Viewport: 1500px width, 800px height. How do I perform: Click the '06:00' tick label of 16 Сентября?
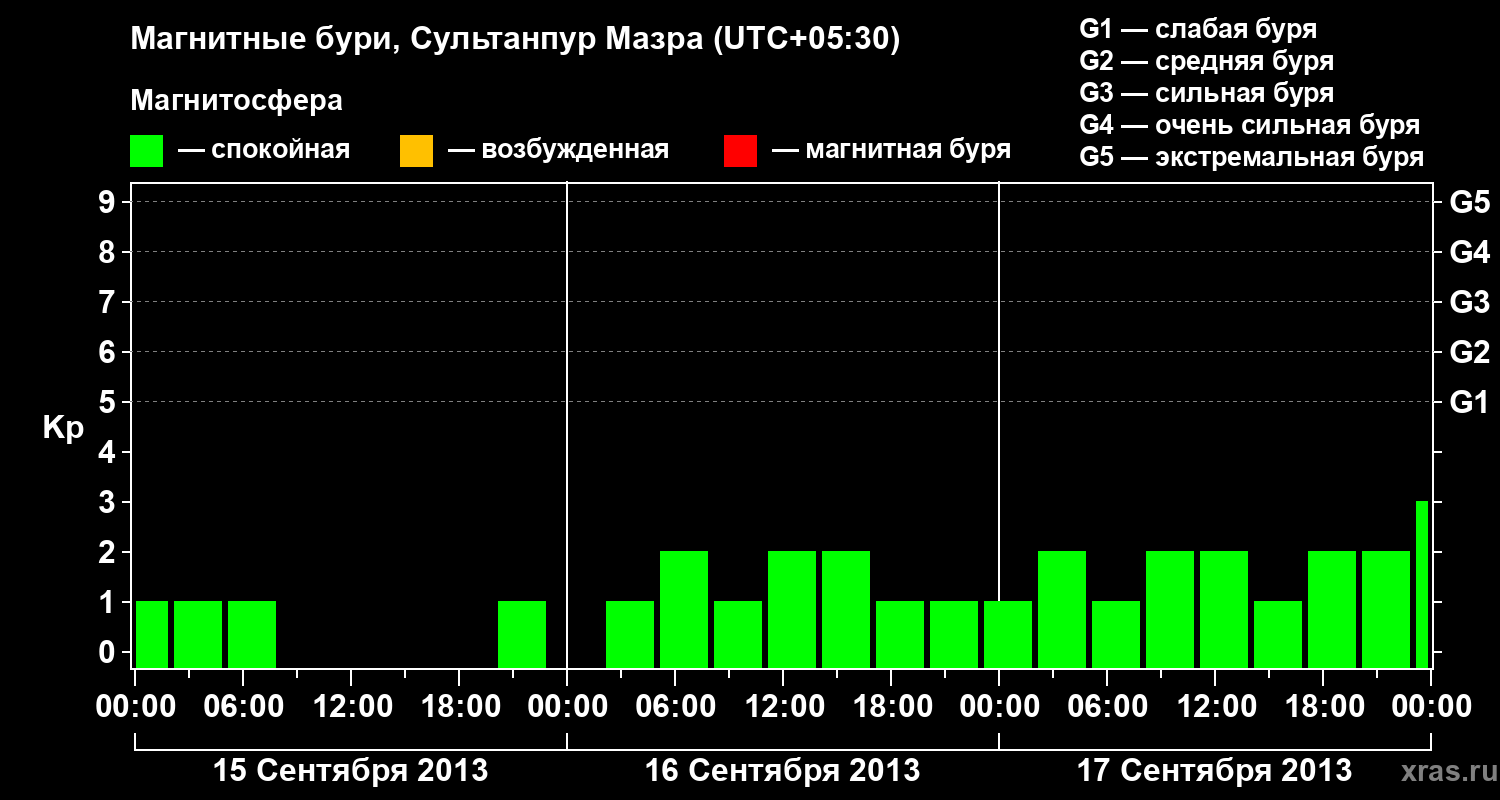pyautogui.click(x=675, y=707)
